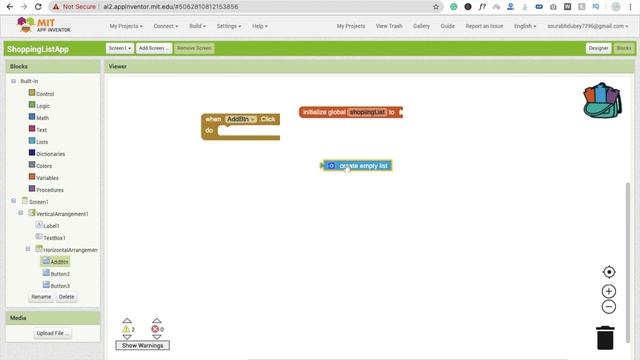Go to previous warning arrow
Viewport: 640px width, 360px height.
point(127,321)
